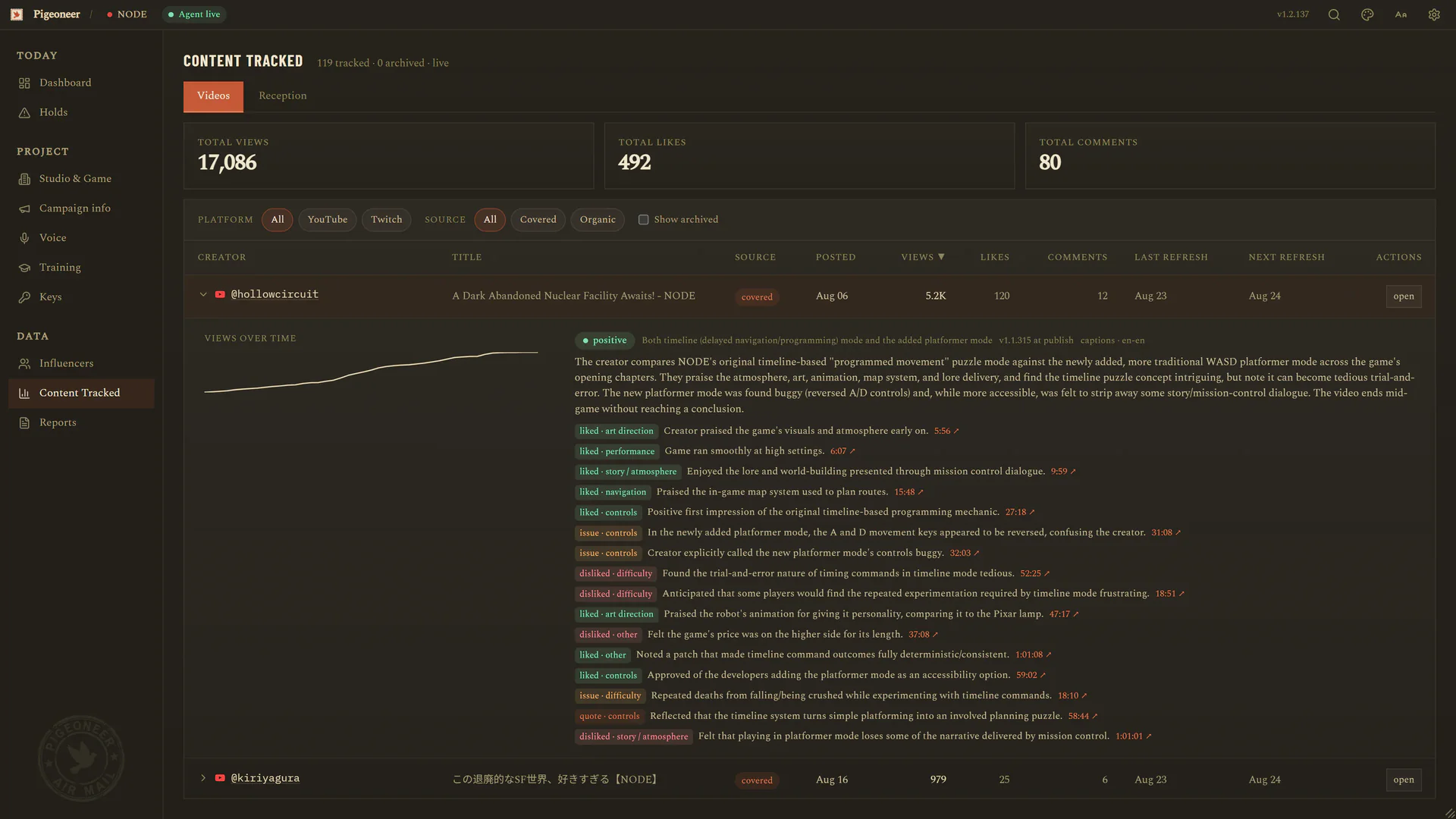Click the 'disliked · story / atmosphere' tag

634,736
